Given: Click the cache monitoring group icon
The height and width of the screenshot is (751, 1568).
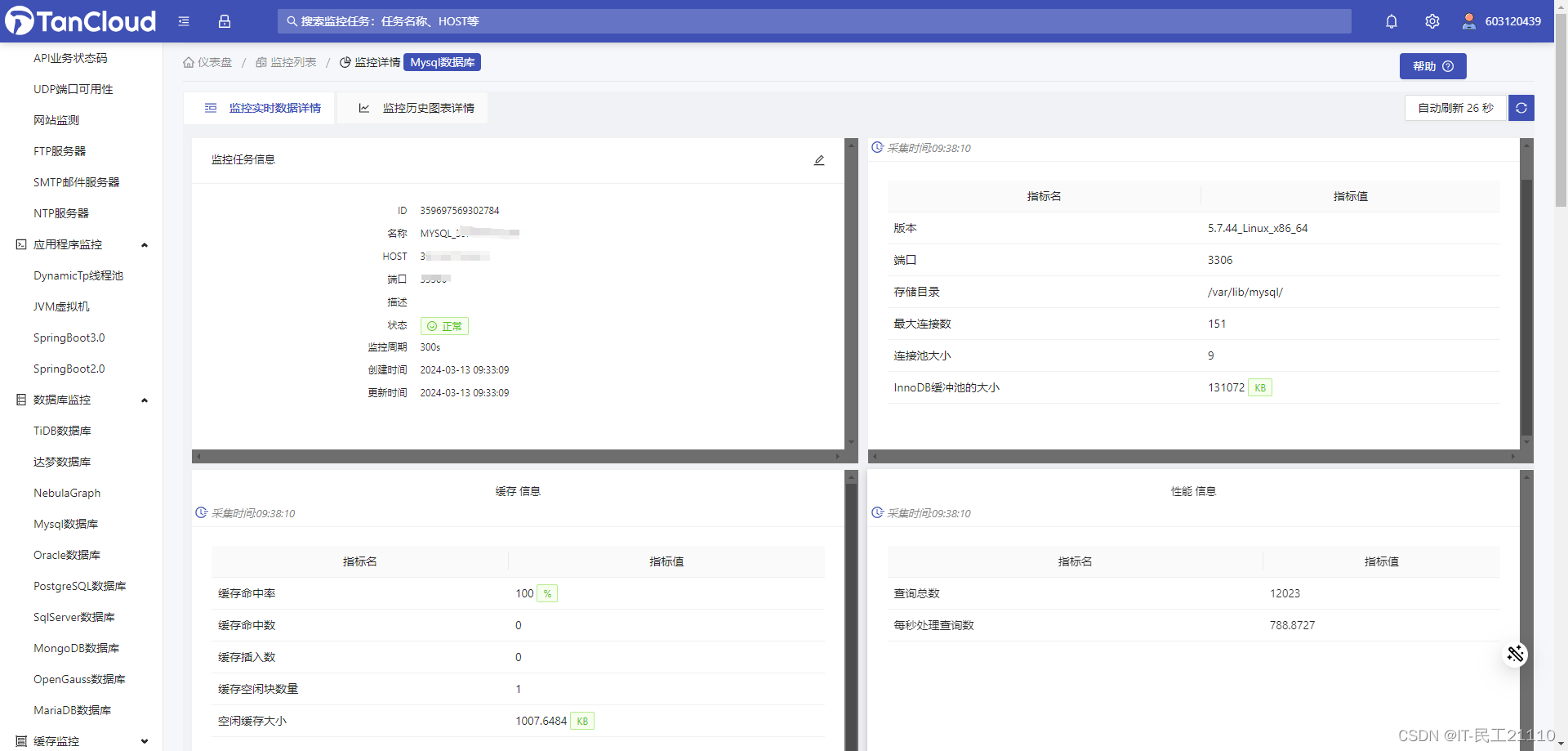Looking at the screenshot, I should point(21,741).
